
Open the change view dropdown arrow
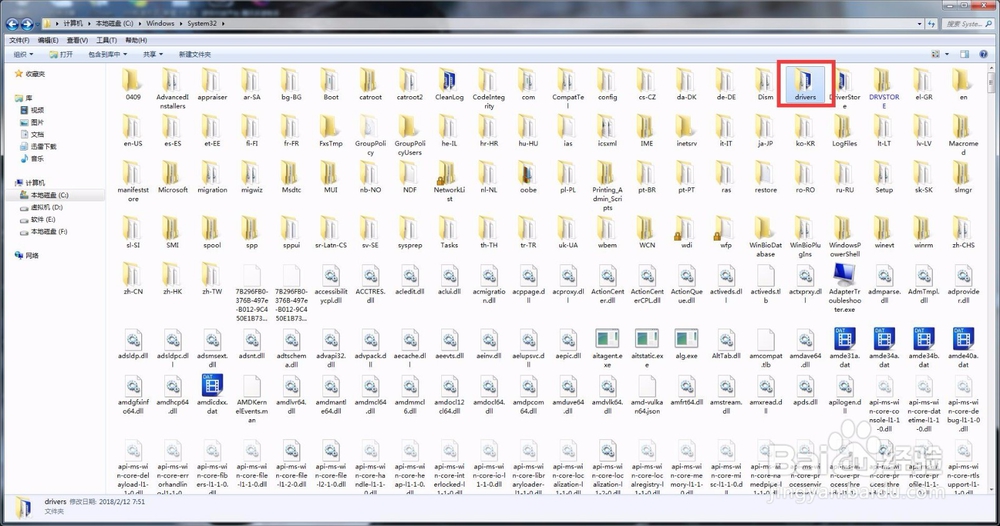click(947, 54)
